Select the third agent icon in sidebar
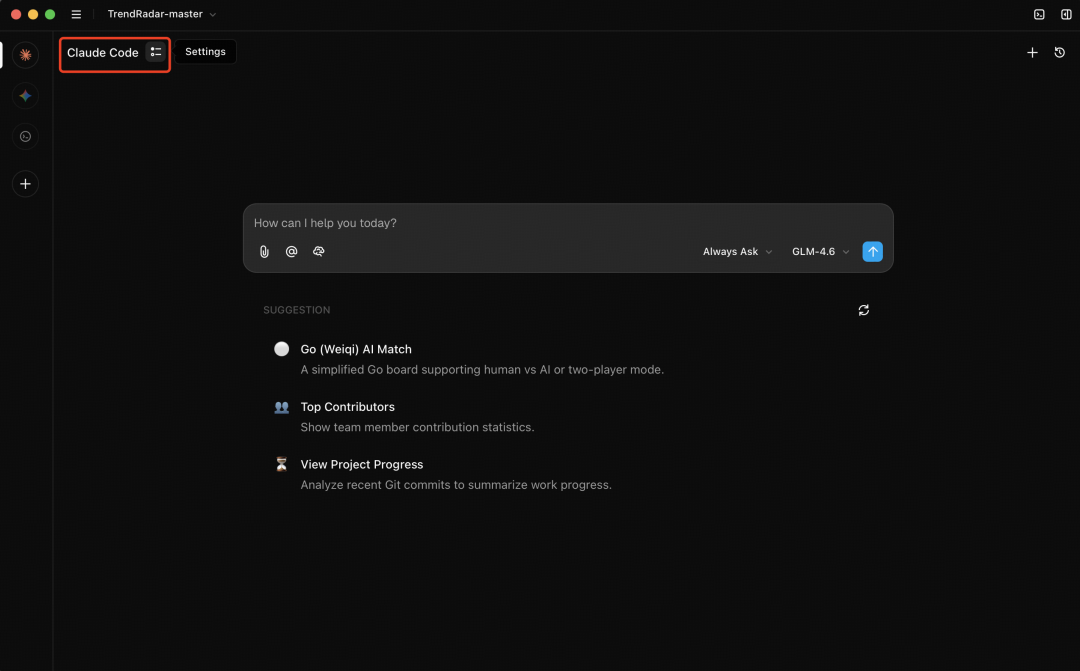This screenshot has height=671, width=1080. click(25, 136)
